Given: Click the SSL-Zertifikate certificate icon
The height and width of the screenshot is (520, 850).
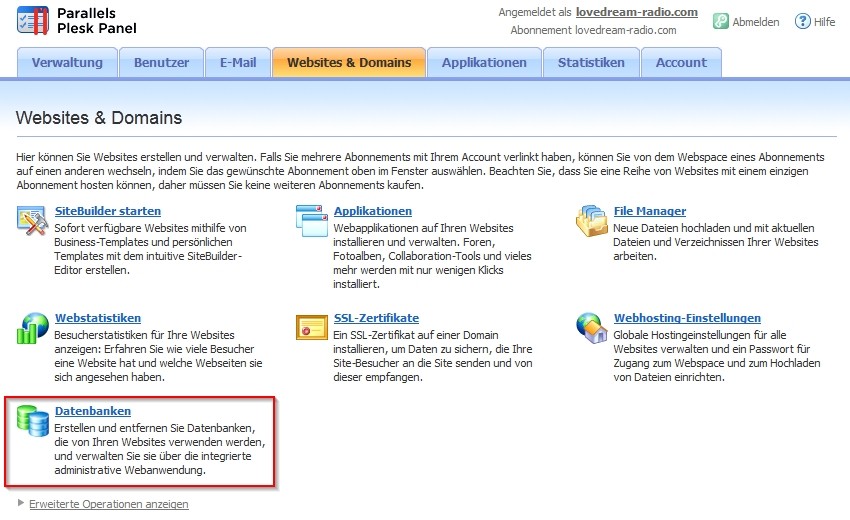Looking at the screenshot, I should point(311,328).
